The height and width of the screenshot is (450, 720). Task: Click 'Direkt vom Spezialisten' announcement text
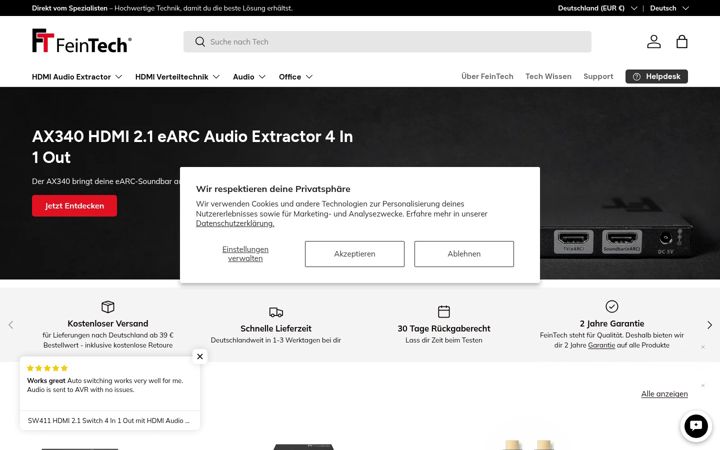coord(69,8)
